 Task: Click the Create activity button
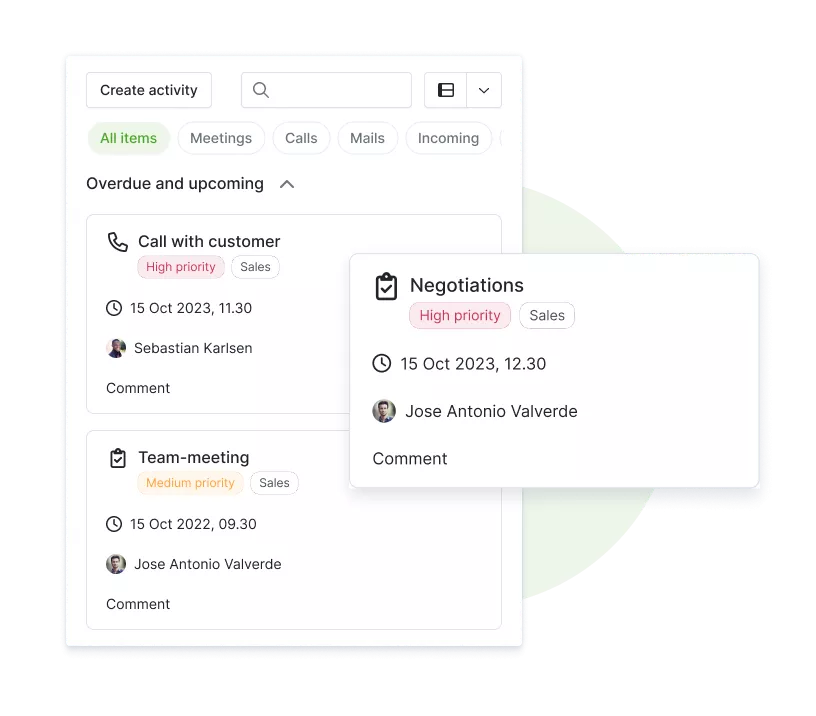coord(149,90)
